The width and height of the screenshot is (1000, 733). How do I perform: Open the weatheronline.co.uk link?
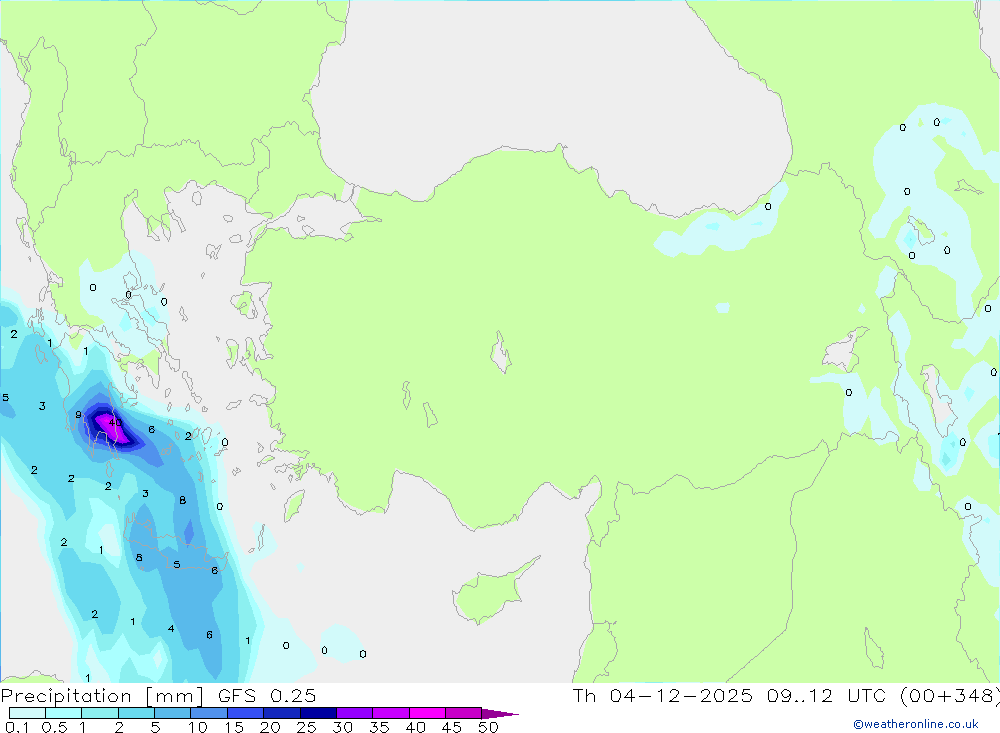pyautogui.click(x=916, y=724)
